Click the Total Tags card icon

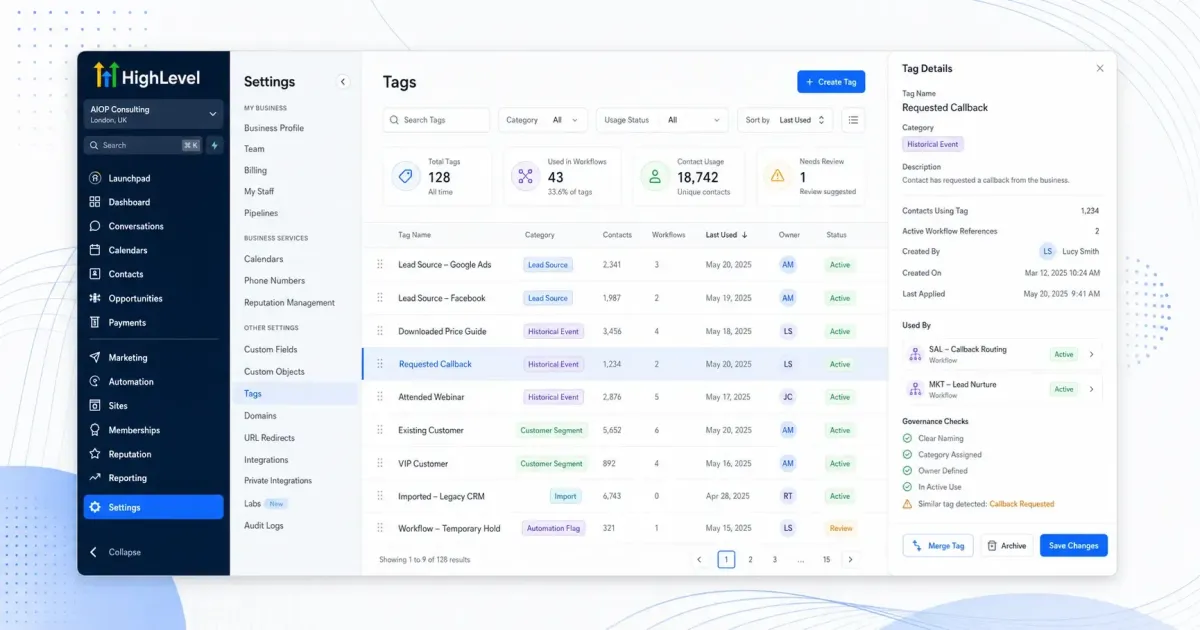point(405,176)
